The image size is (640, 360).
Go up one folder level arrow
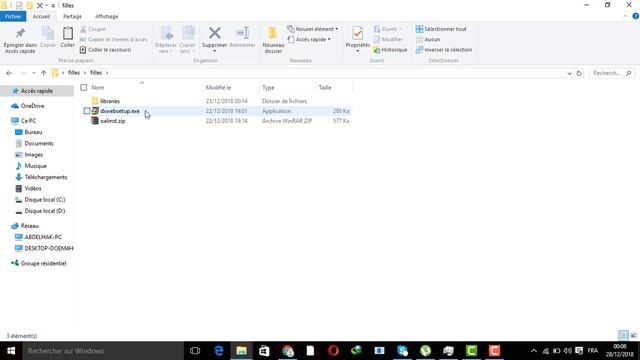pos(43,73)
